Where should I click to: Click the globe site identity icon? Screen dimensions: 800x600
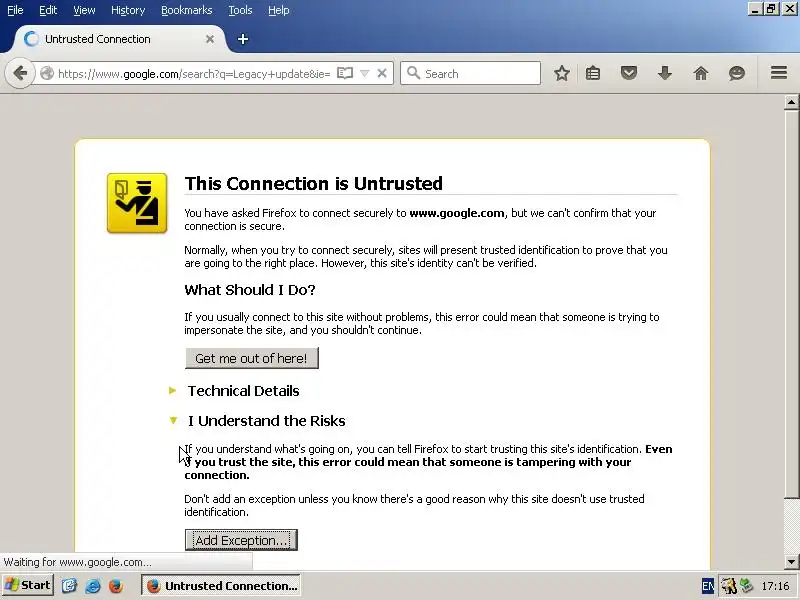point(47,73)
